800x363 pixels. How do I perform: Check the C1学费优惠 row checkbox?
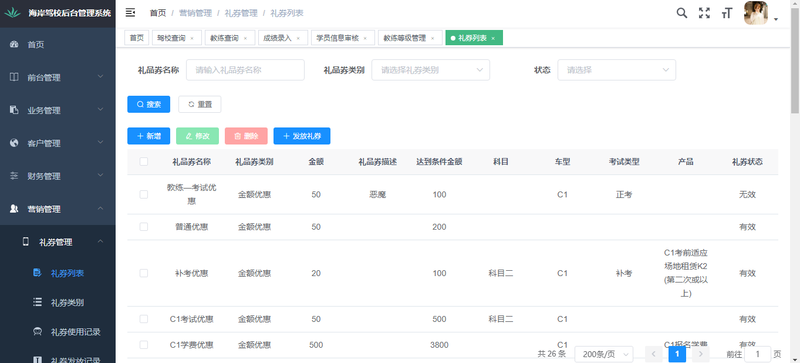(144, 345)
